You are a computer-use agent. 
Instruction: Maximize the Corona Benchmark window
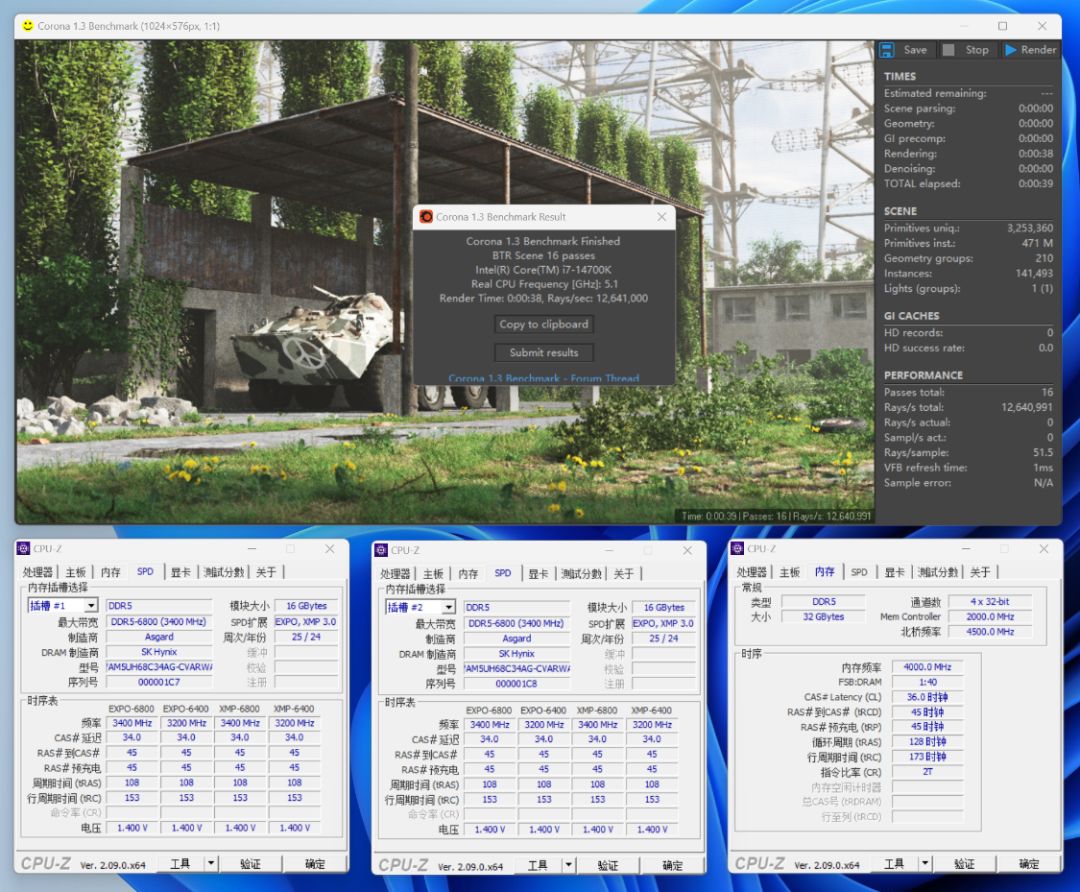(1002, 26)
